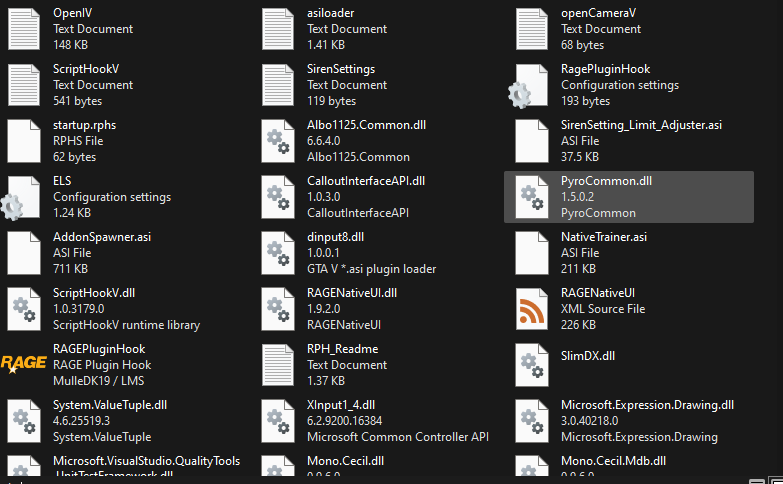Click the 'XInput1_4.dll' file name

[x=341, y=405]
